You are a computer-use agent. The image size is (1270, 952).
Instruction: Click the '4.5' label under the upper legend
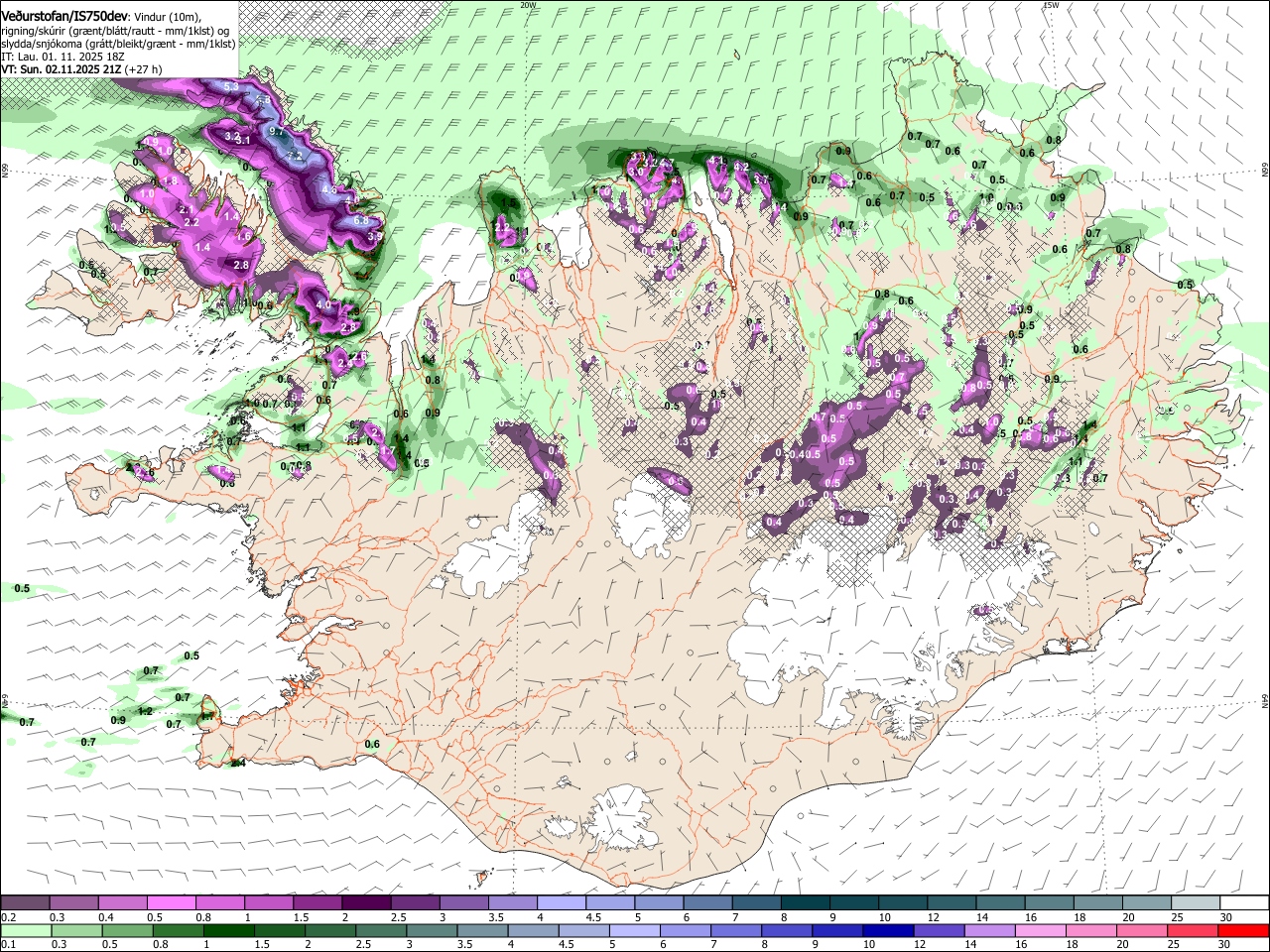593,917
